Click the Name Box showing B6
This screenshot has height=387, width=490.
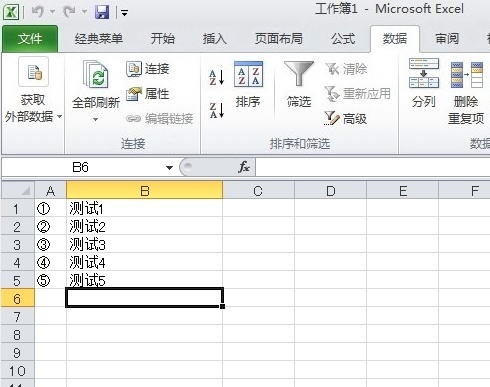coord(81,167)
